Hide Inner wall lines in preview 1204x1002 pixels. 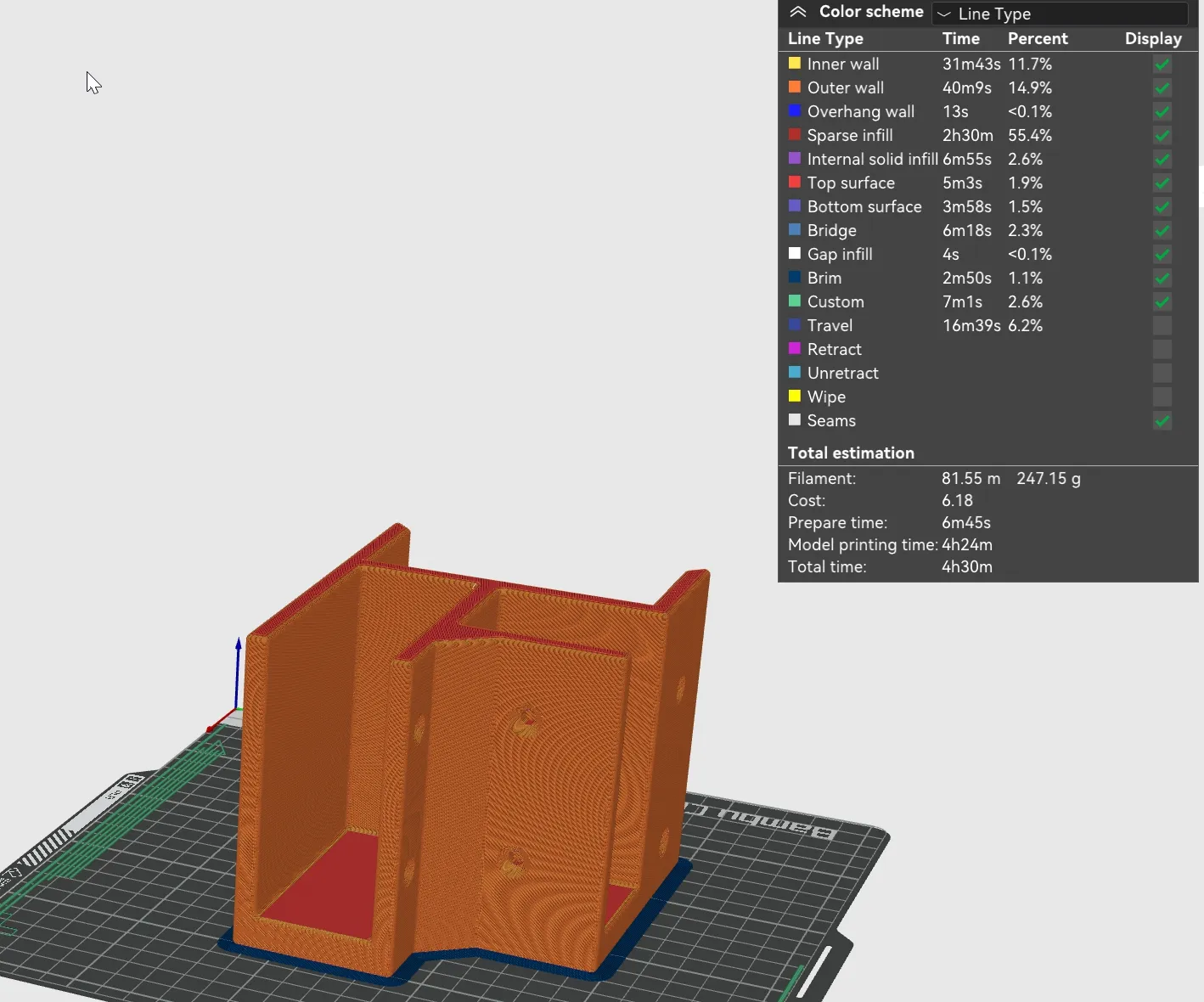click(x=1162, y=64)
